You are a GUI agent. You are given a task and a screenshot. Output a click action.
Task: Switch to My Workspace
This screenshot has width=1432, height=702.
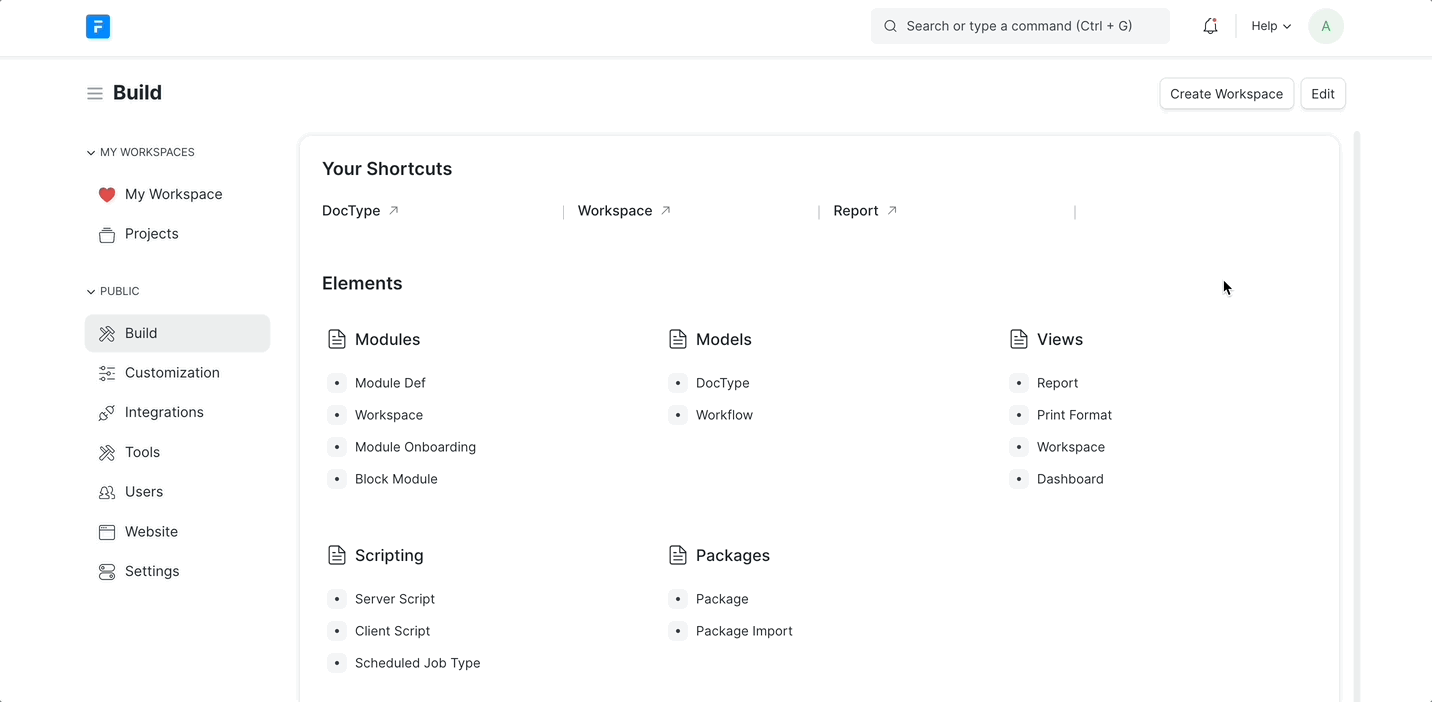tap(173, 194)
